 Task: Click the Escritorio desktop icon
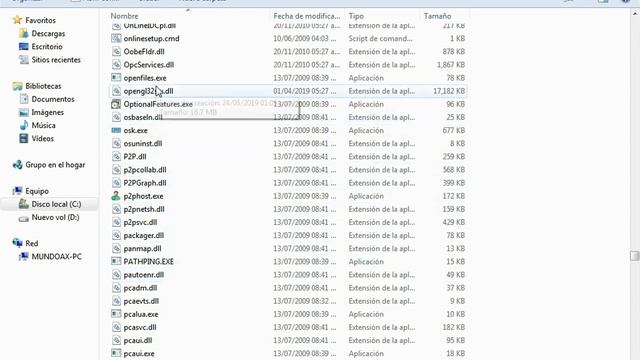click(x=24, y=47)
